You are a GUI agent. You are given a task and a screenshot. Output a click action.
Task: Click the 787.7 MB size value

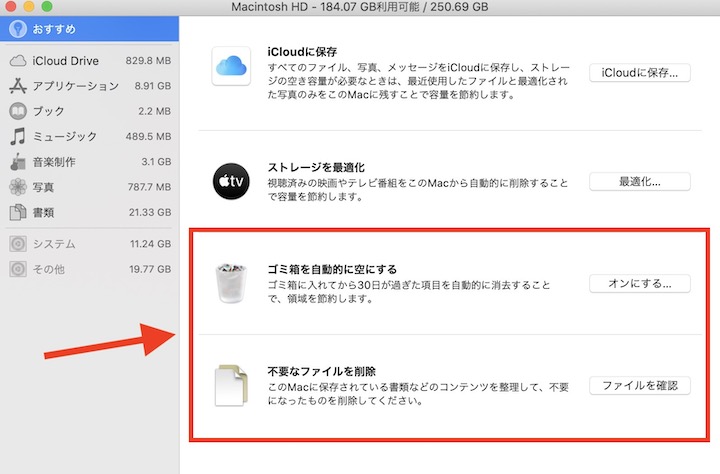pos(149,187)
